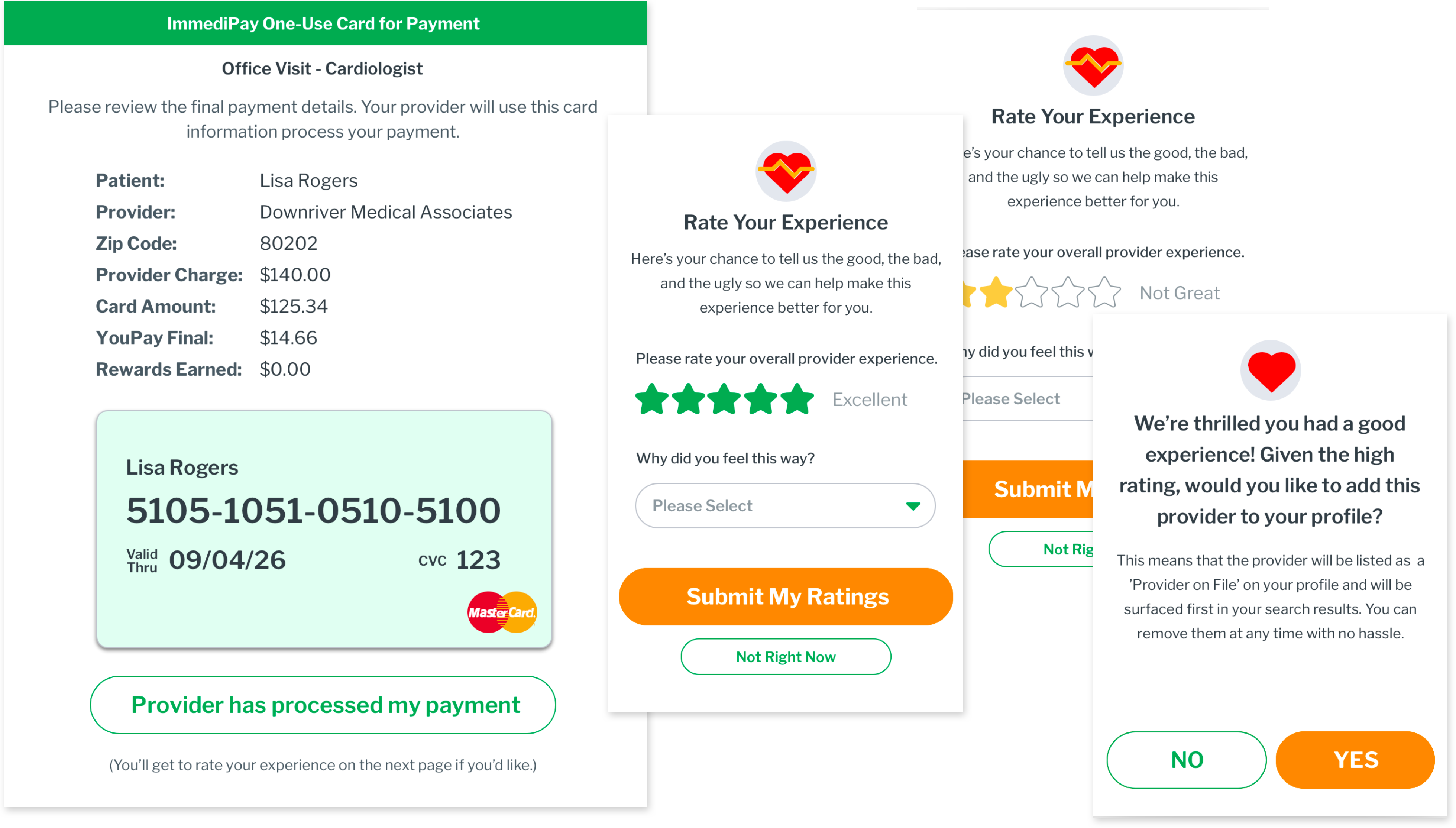Click Submit My Ratings button

pos(786,596)
